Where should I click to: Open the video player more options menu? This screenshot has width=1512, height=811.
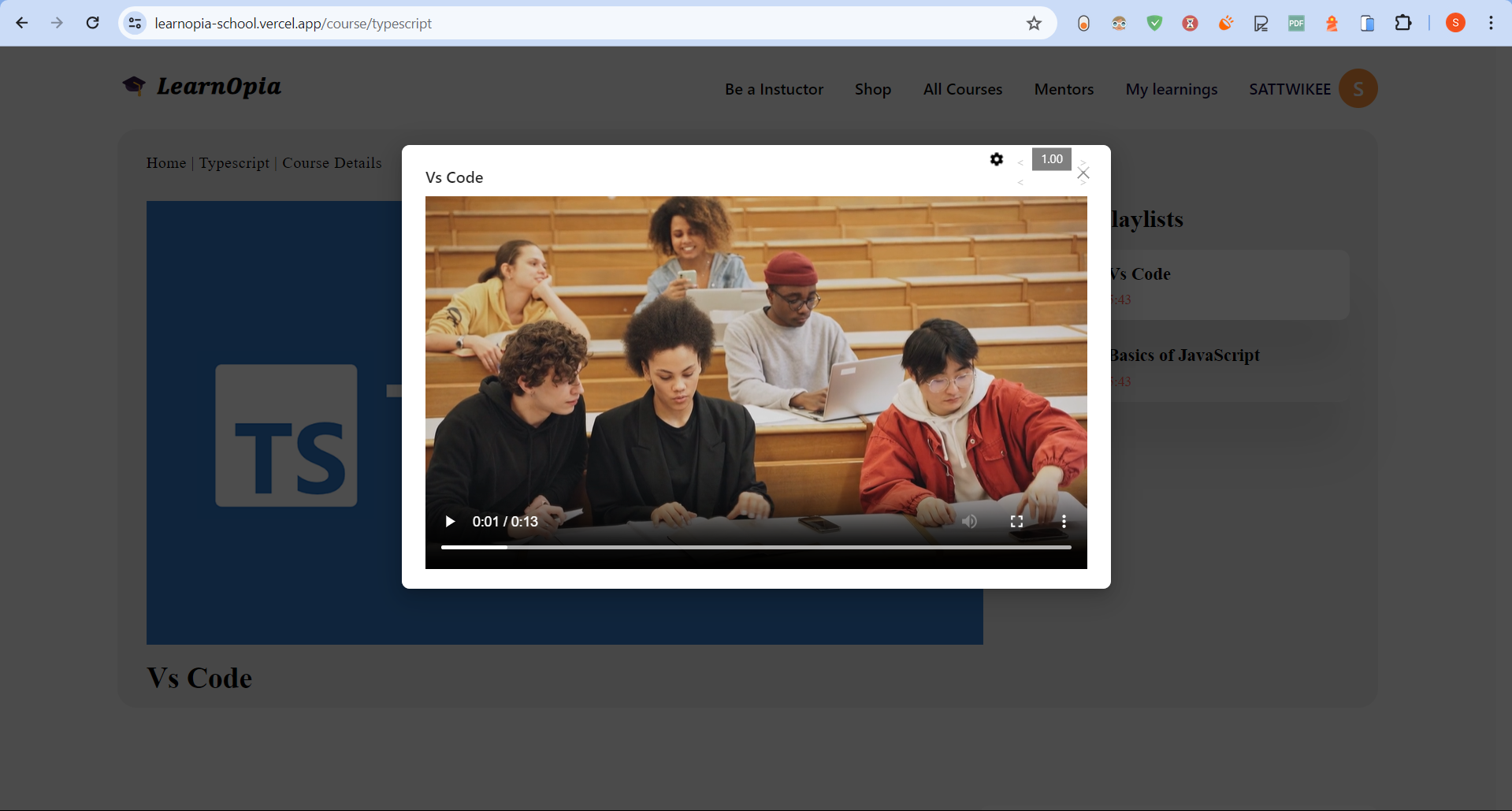[1064, 522]
